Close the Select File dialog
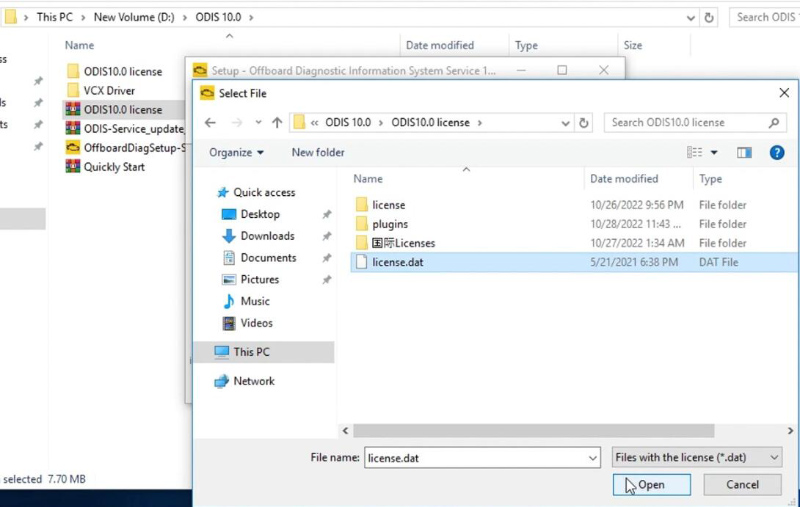800x507 pixels. pos(784,93)
